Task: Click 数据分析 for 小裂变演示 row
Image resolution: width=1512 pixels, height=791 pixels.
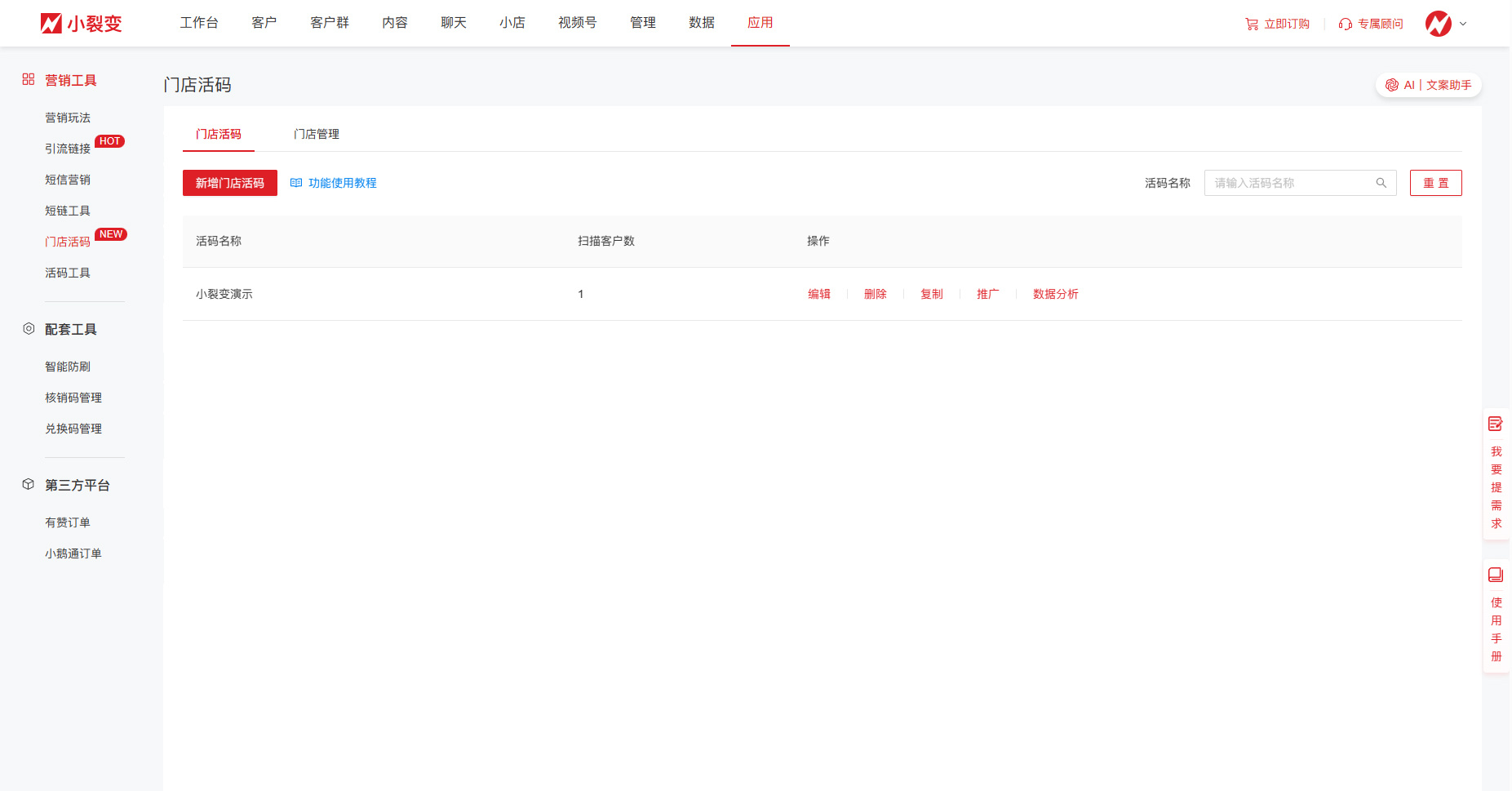Action: (x=1055, y=294)
